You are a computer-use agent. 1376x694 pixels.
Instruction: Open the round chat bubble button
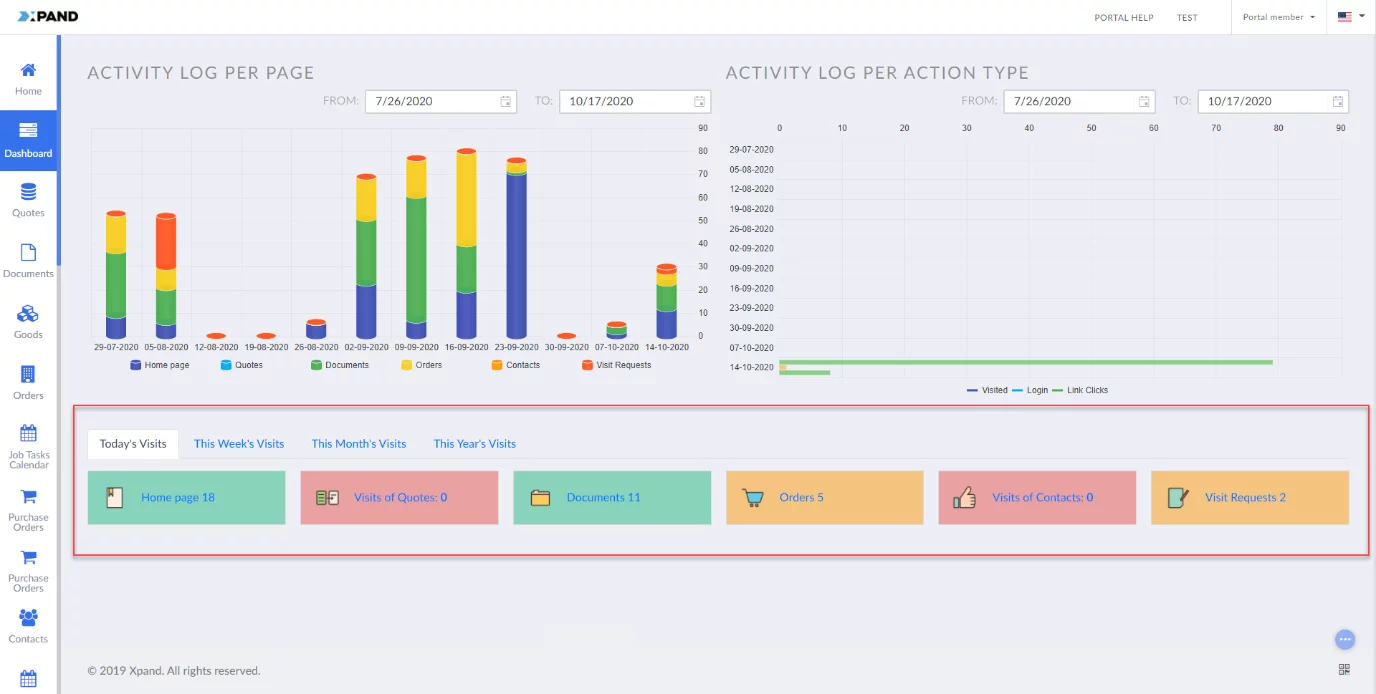1344,639
